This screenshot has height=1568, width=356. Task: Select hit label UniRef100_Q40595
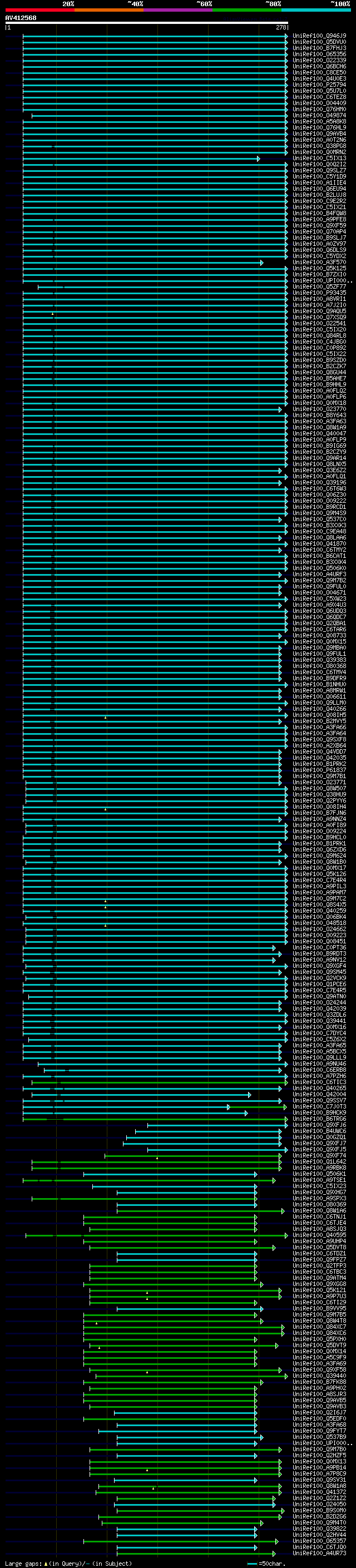319,1235
